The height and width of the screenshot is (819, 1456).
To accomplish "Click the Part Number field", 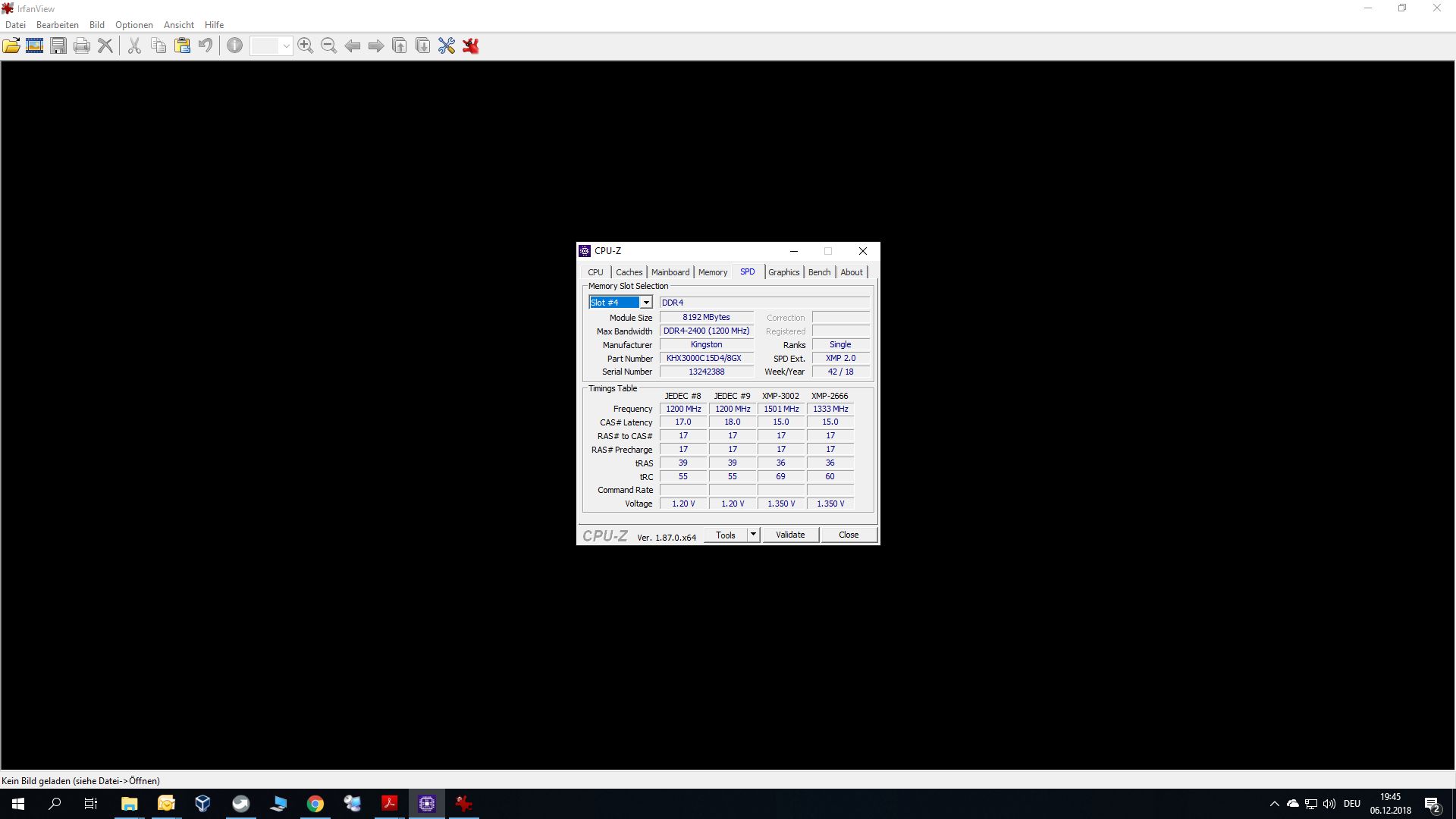I will 706,358.
